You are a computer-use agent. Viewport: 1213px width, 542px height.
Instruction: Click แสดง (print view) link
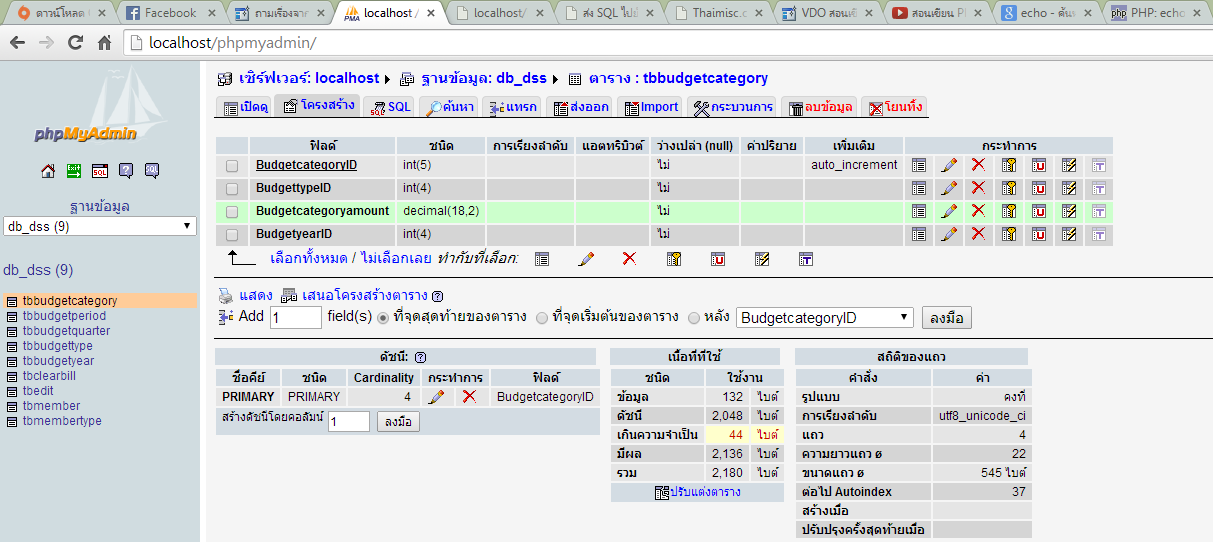[256, 295]
